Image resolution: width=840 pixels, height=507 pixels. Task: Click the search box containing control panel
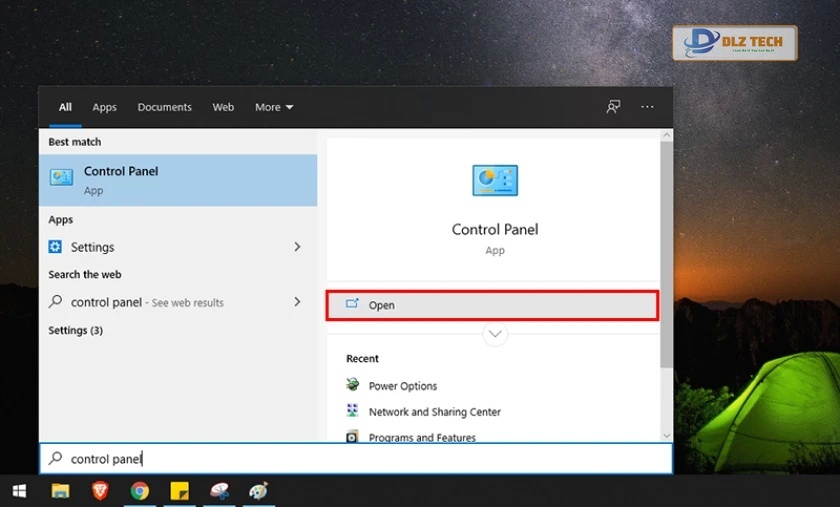[355, 459]
